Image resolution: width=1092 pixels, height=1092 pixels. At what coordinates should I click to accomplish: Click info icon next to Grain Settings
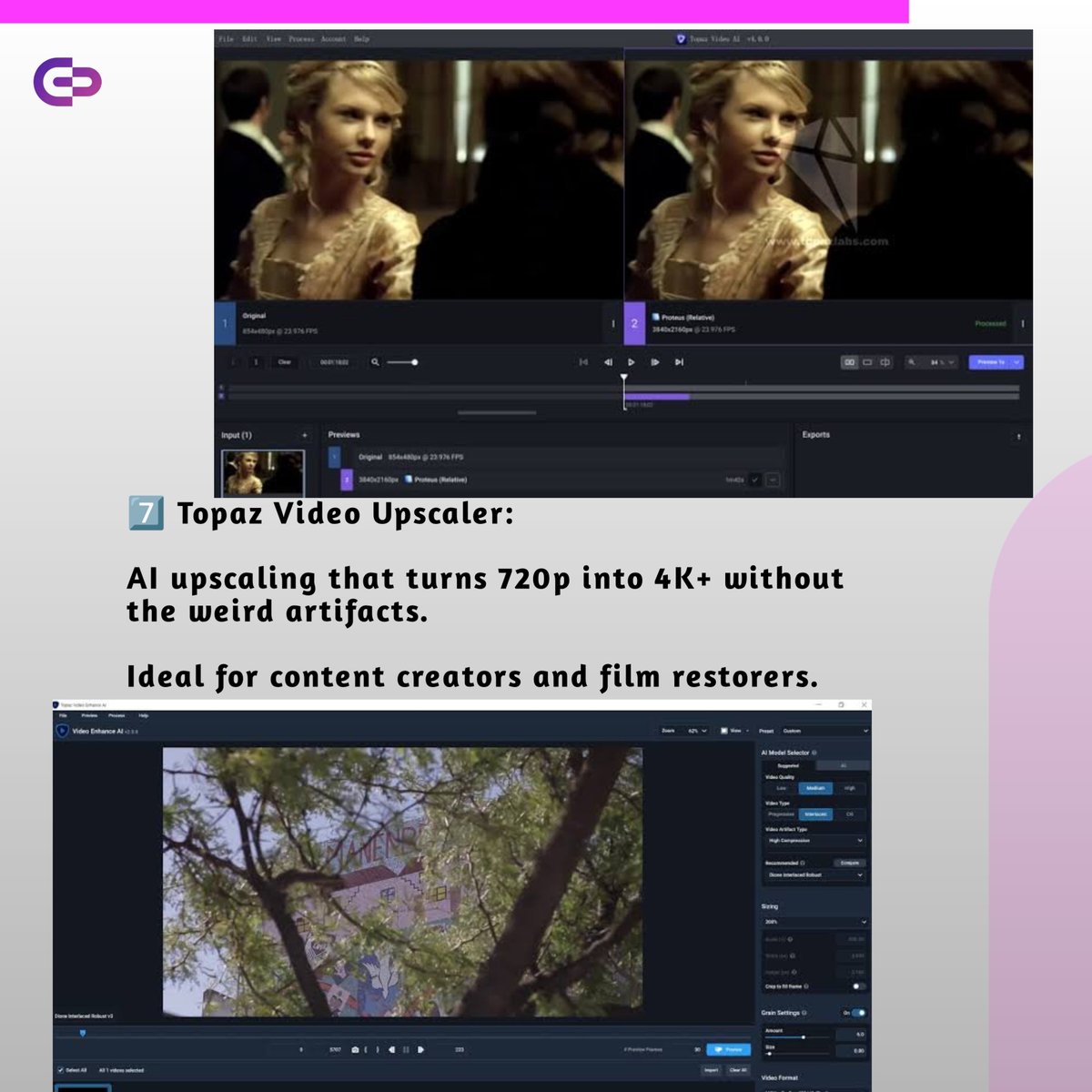pyautogui.click(x=804, y=1013)
